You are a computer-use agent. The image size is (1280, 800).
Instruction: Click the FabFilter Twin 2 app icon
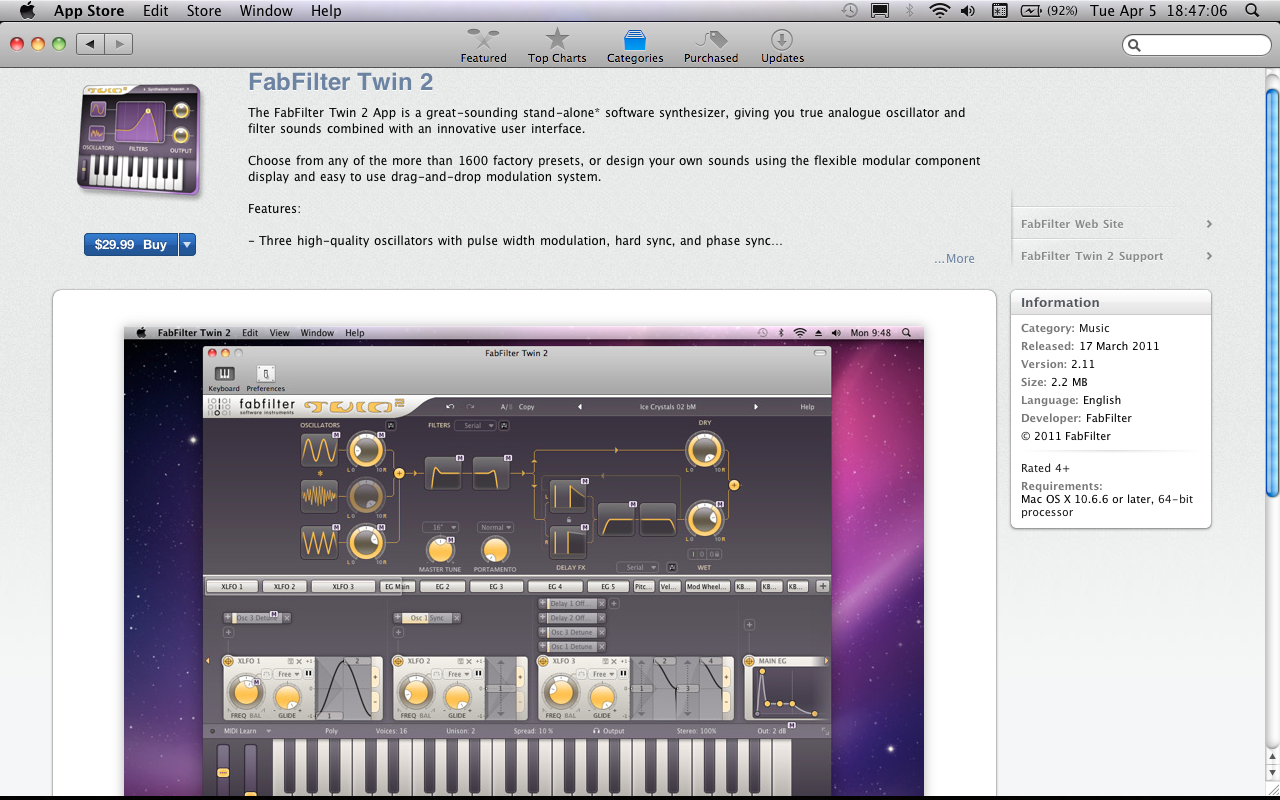click(x=140, y=139)
